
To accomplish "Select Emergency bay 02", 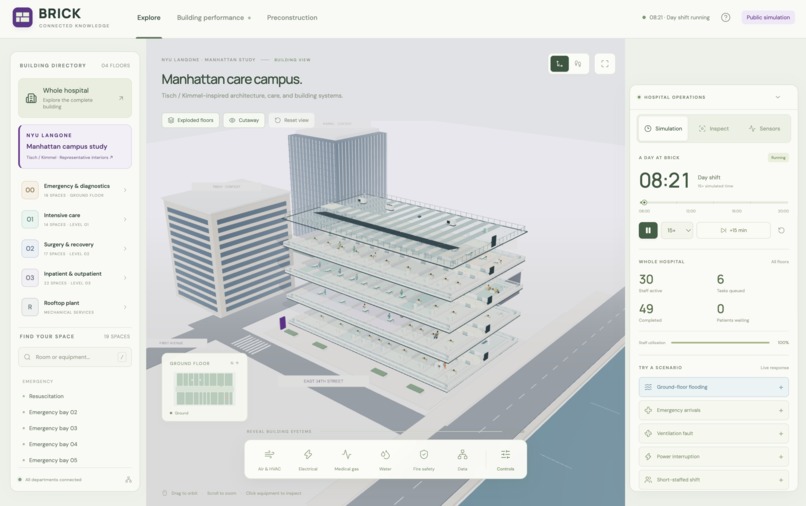I will tap(53, 412).
